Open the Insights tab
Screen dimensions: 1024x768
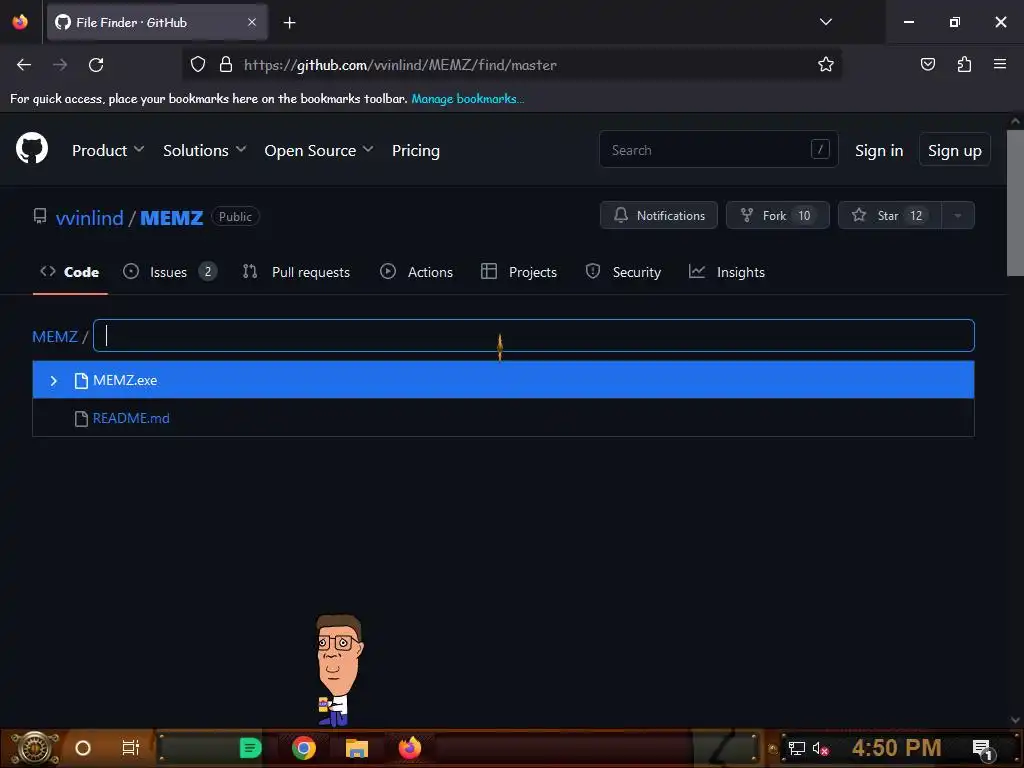coord(726,272)
